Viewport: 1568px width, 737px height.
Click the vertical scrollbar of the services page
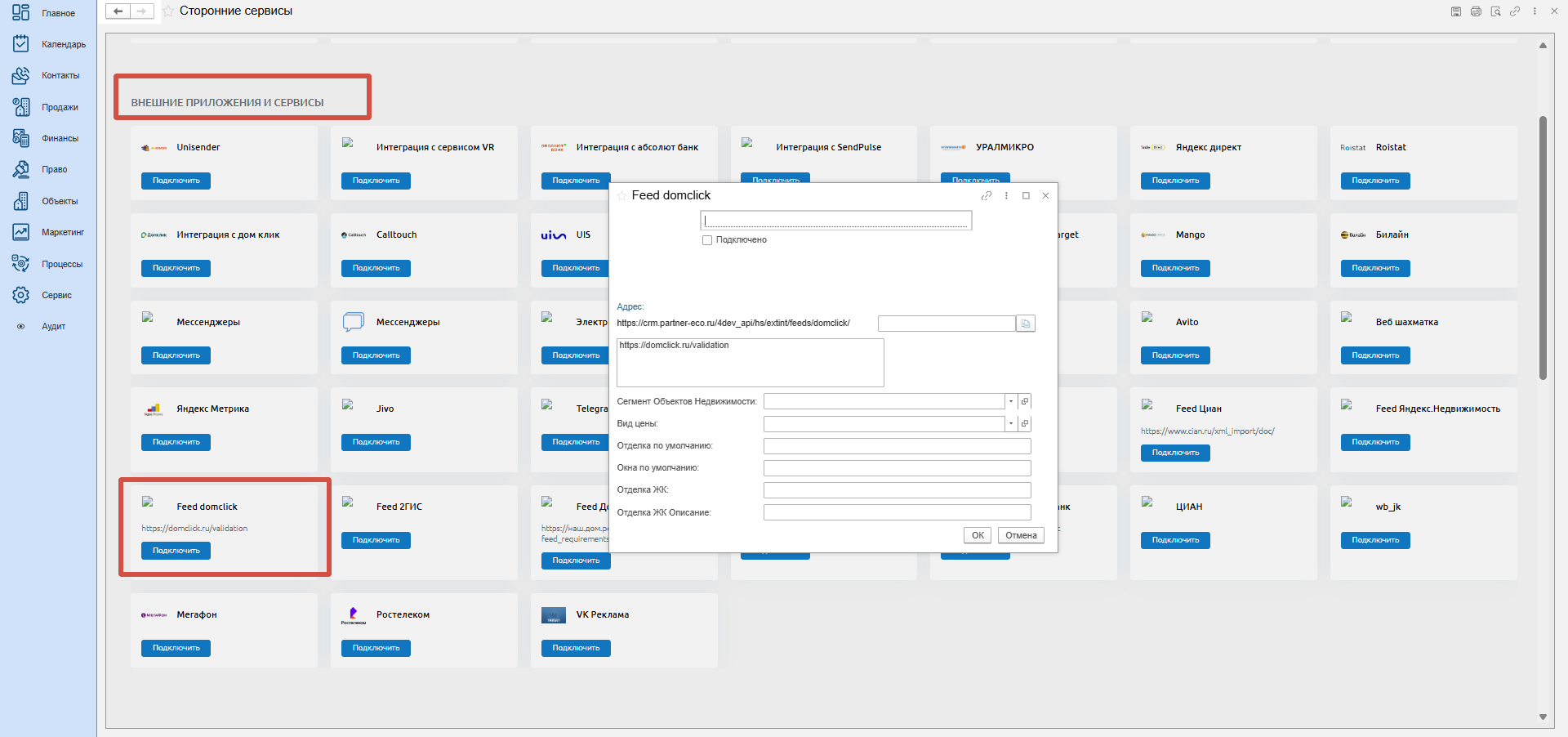click(1543, 245)
